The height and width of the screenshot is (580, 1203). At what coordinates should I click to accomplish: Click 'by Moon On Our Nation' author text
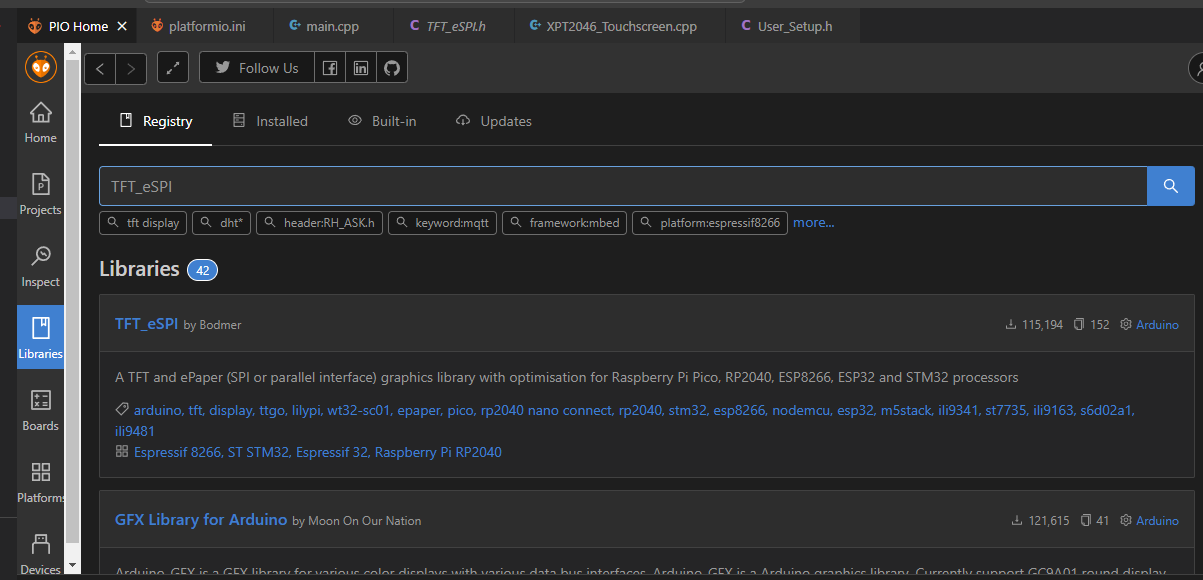click(357, 521)
